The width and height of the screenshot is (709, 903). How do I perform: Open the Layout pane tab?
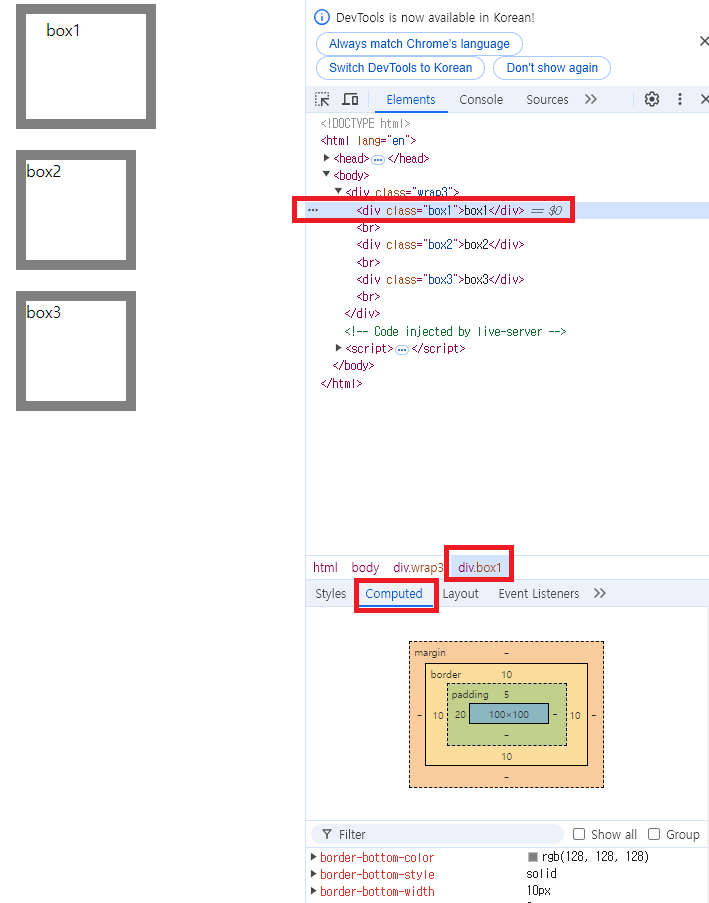click(x=460, y=593)
